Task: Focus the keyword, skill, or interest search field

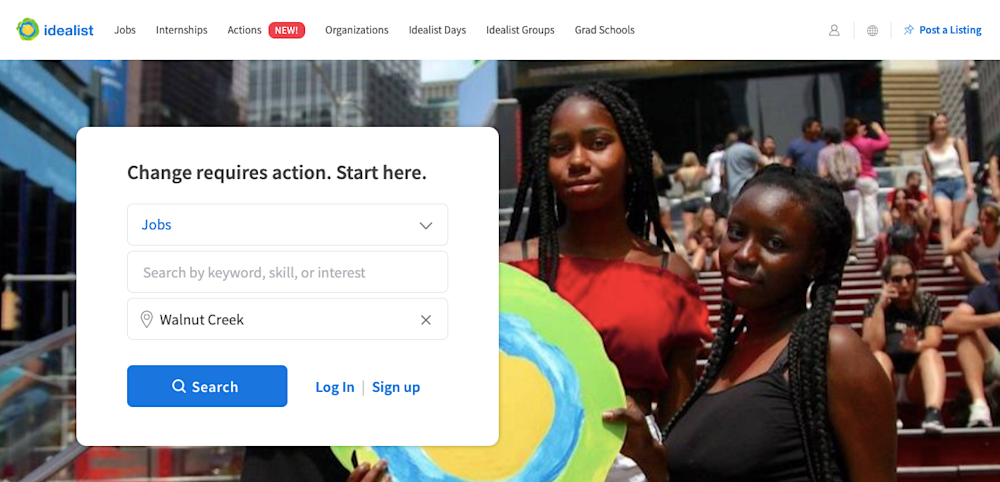Action: pos(288,272)
